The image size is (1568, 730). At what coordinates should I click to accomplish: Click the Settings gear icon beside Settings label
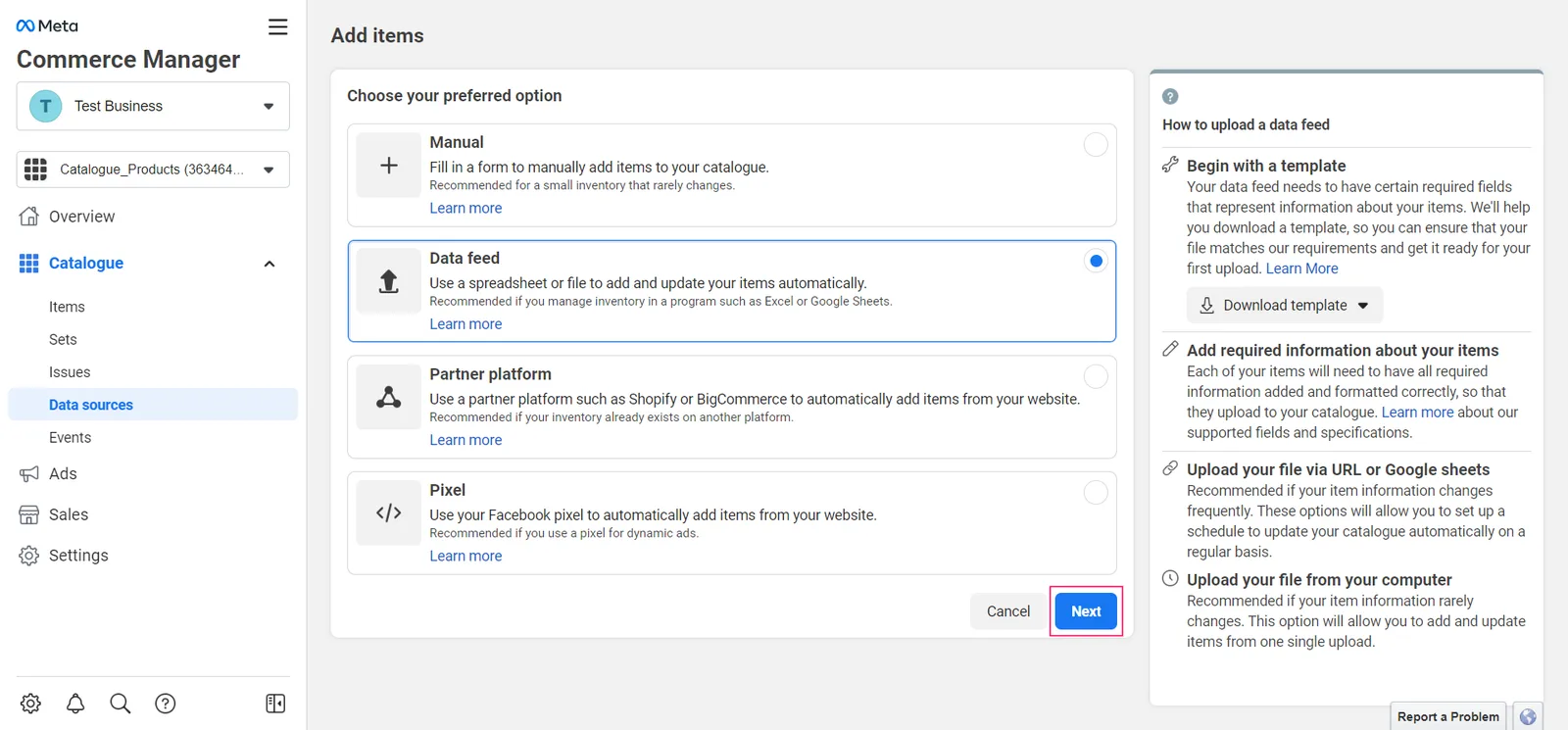click(x=29, y=556)
